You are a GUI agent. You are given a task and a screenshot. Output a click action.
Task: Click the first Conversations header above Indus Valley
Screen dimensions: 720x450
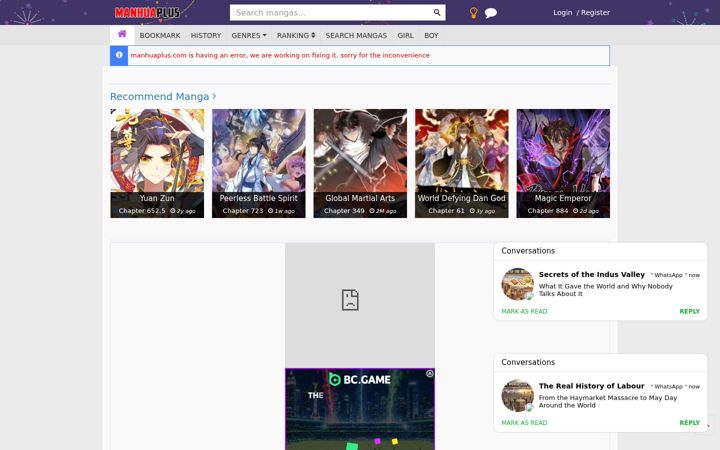[528, 251]
